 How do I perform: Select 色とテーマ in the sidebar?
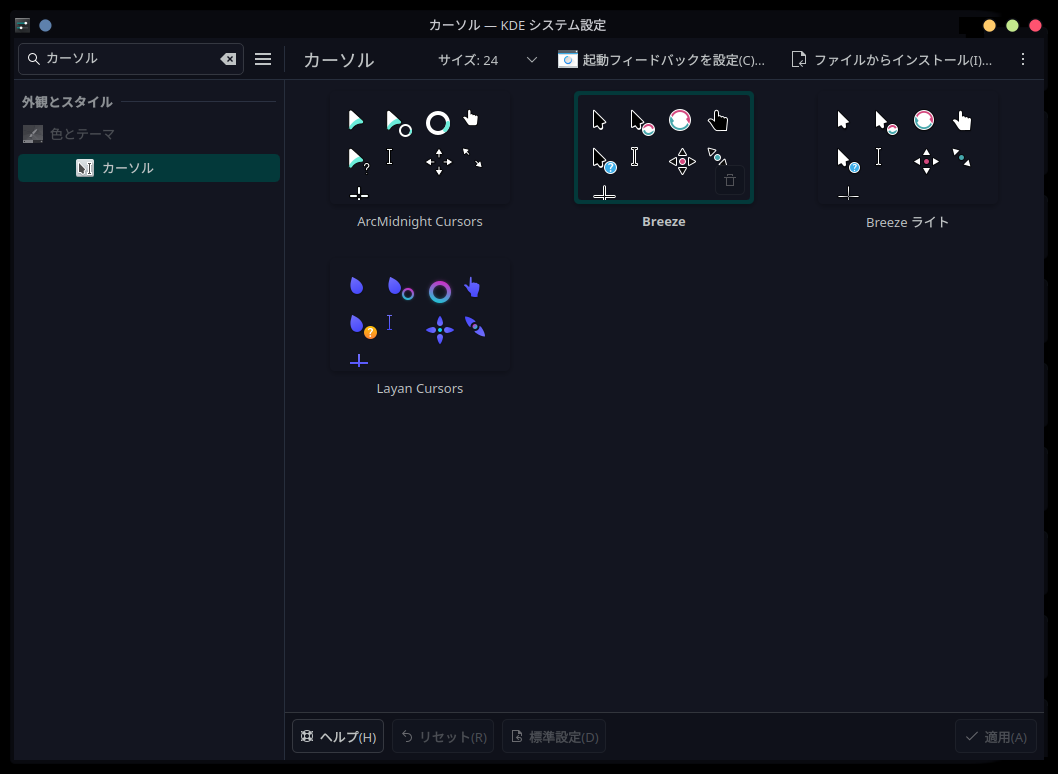tap(149, 134)
